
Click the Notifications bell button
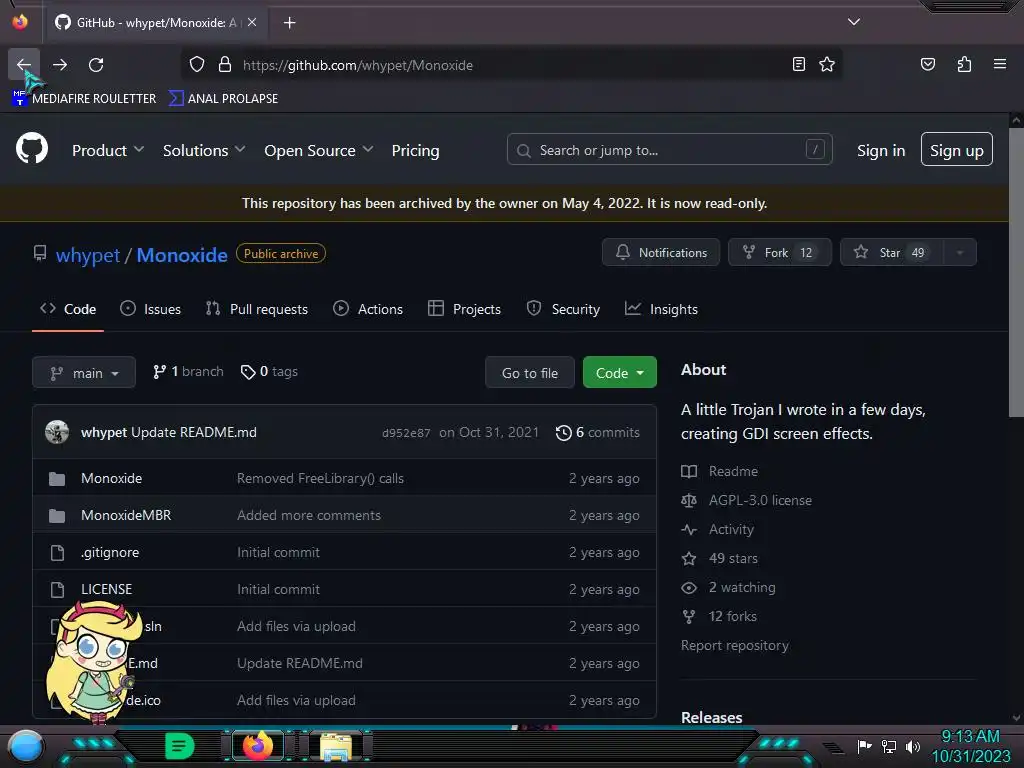pyautogui.click(x=661, y=252)
